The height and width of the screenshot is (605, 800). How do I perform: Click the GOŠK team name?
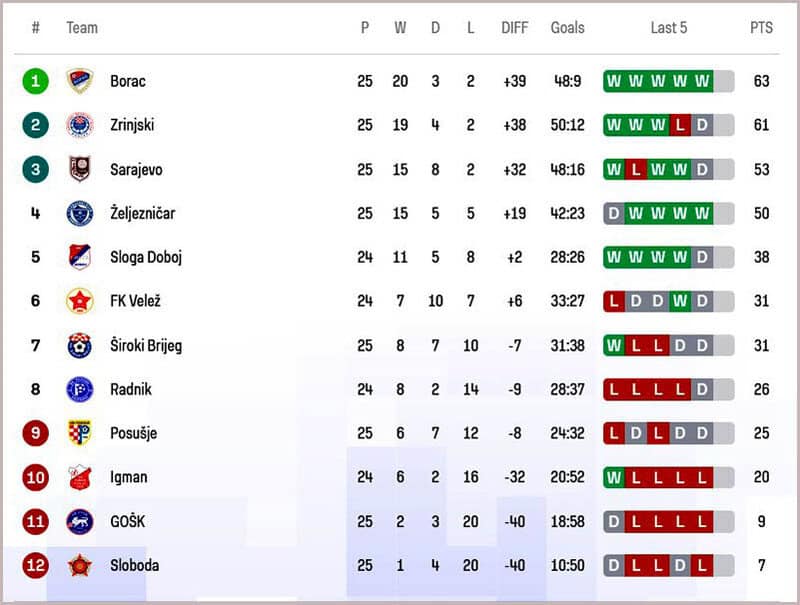[129, 521]
